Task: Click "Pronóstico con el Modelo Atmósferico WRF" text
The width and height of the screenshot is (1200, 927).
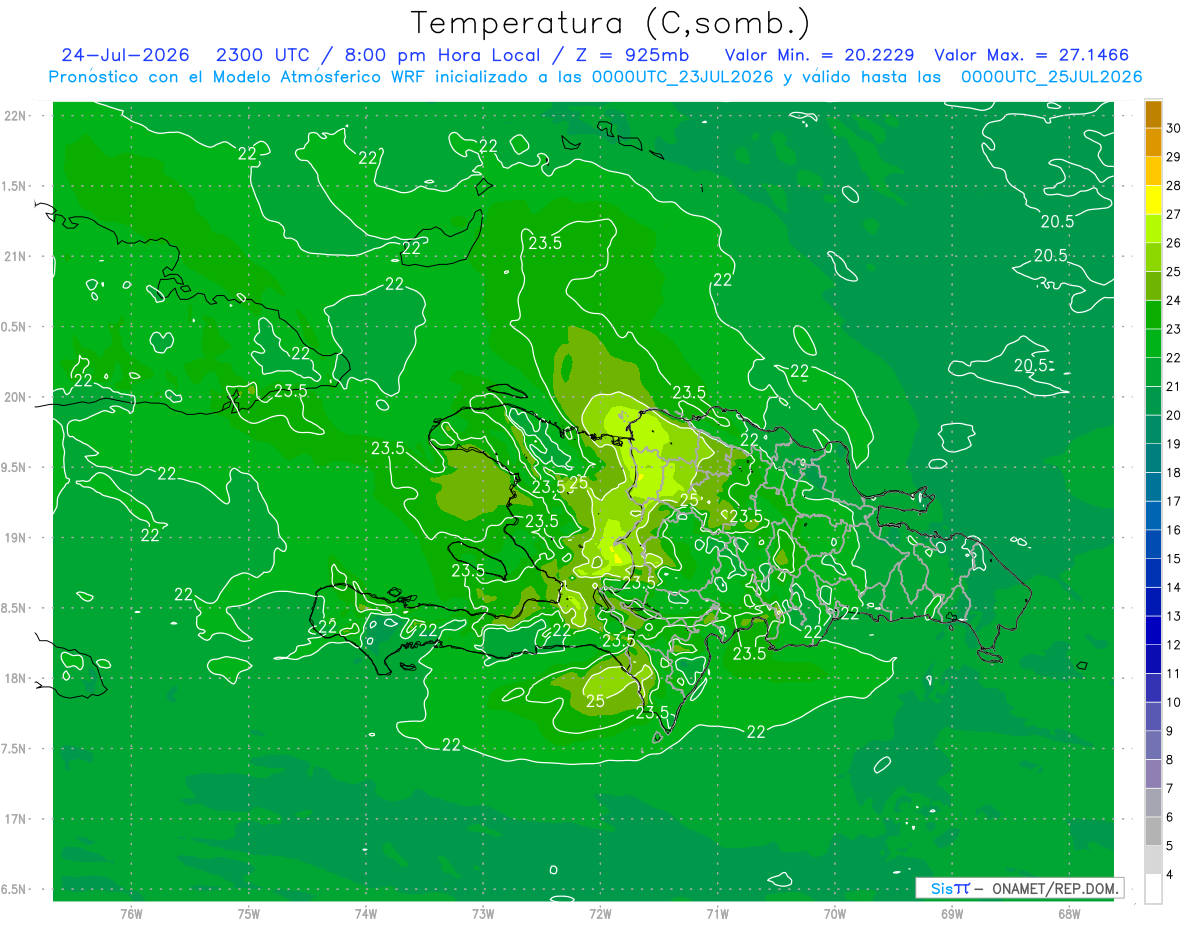Action: 239,77
